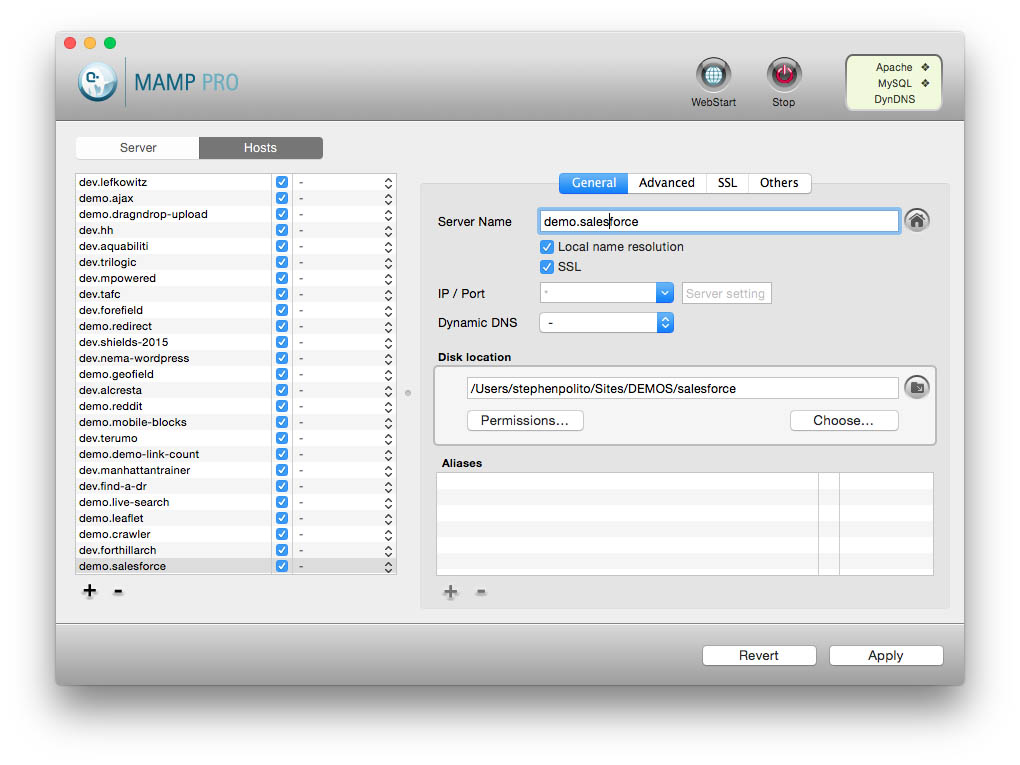Uncheck the dev.lefkowitz host checkbox

click(x=282, y=182)
